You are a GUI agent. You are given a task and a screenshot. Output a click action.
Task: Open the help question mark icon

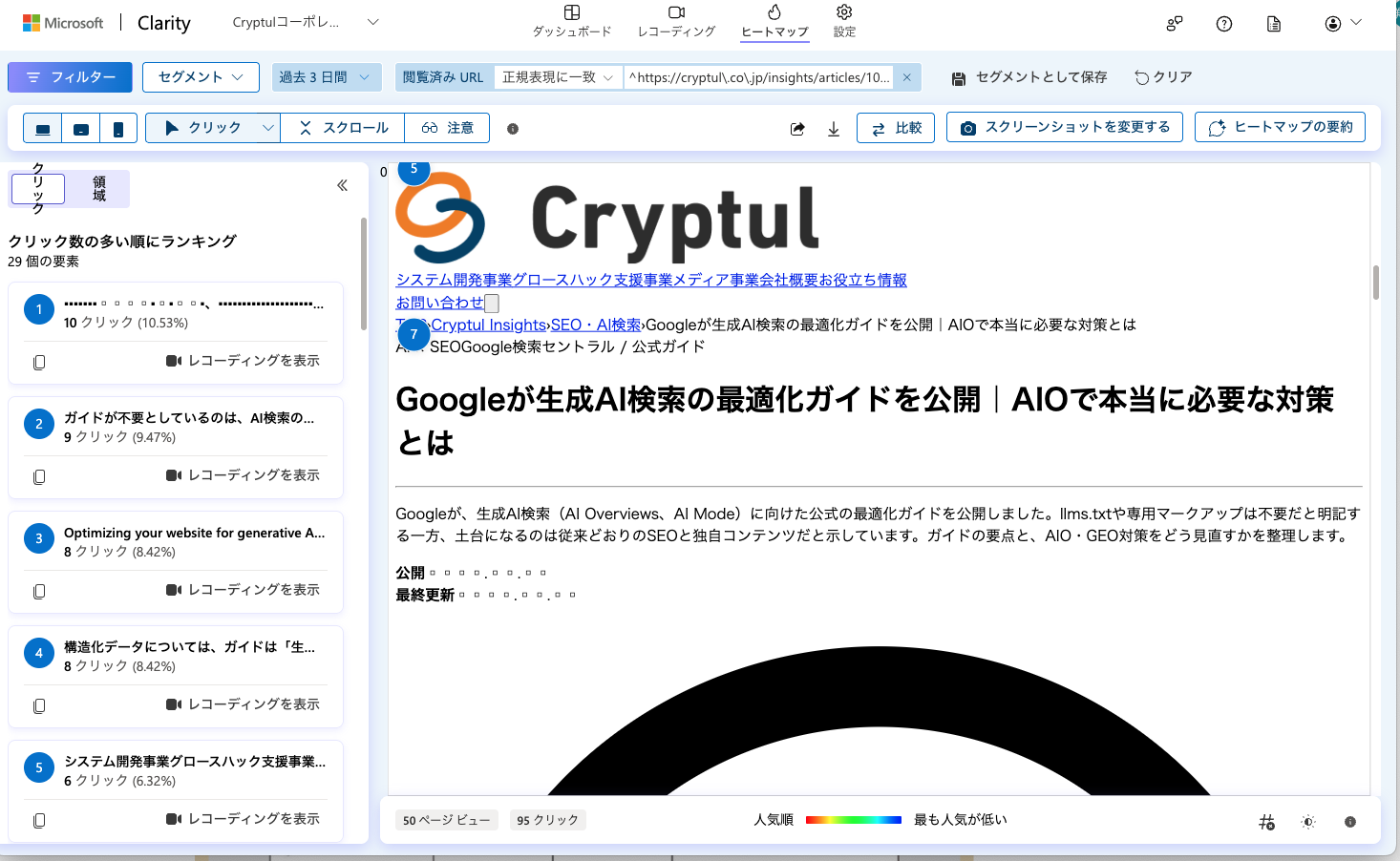[1224, 24]
